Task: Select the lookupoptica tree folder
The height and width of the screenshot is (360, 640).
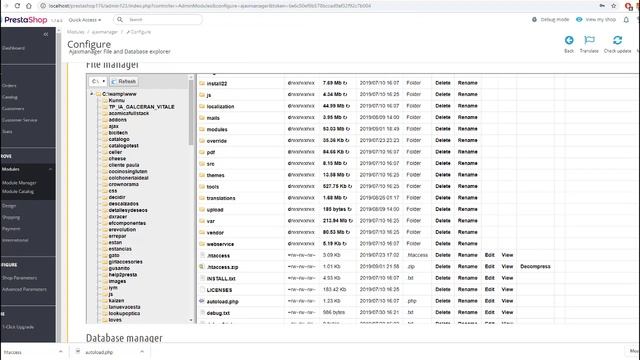Action: [124, 313]
